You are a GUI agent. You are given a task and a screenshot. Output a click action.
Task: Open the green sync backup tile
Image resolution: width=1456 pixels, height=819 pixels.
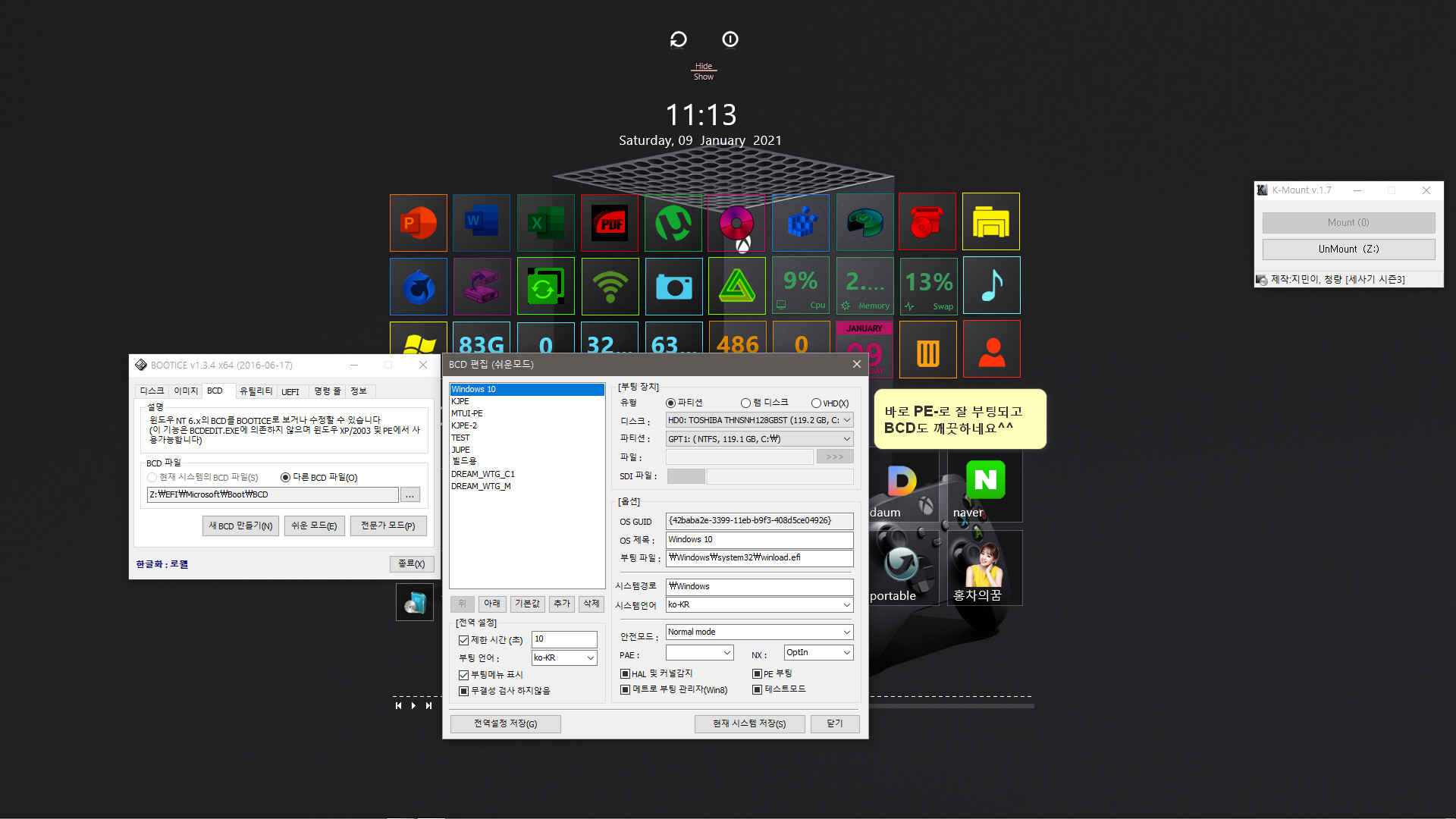point(546,286)
